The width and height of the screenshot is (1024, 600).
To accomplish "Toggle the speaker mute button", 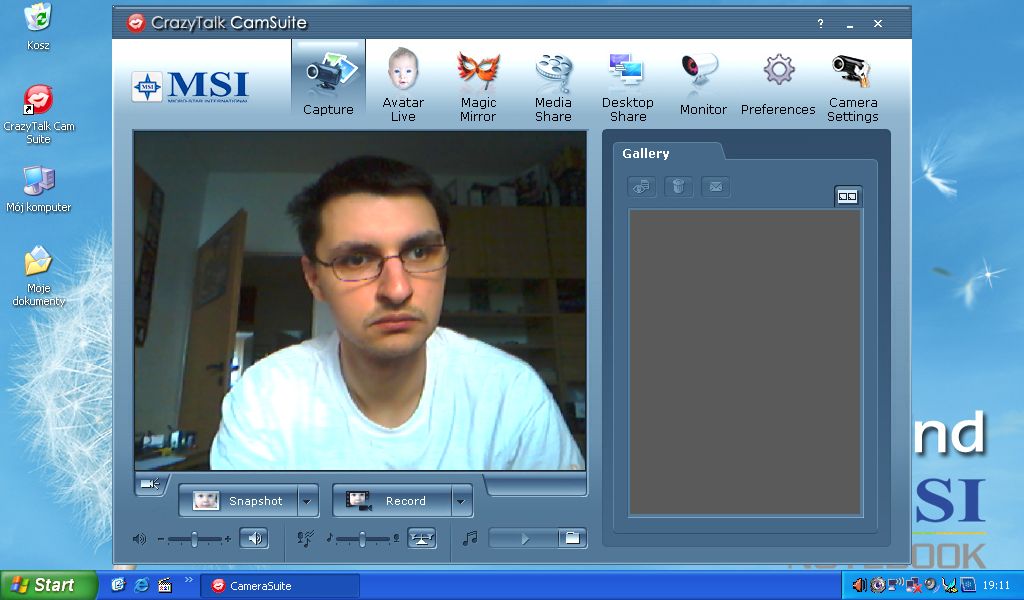I will point(254,538).
